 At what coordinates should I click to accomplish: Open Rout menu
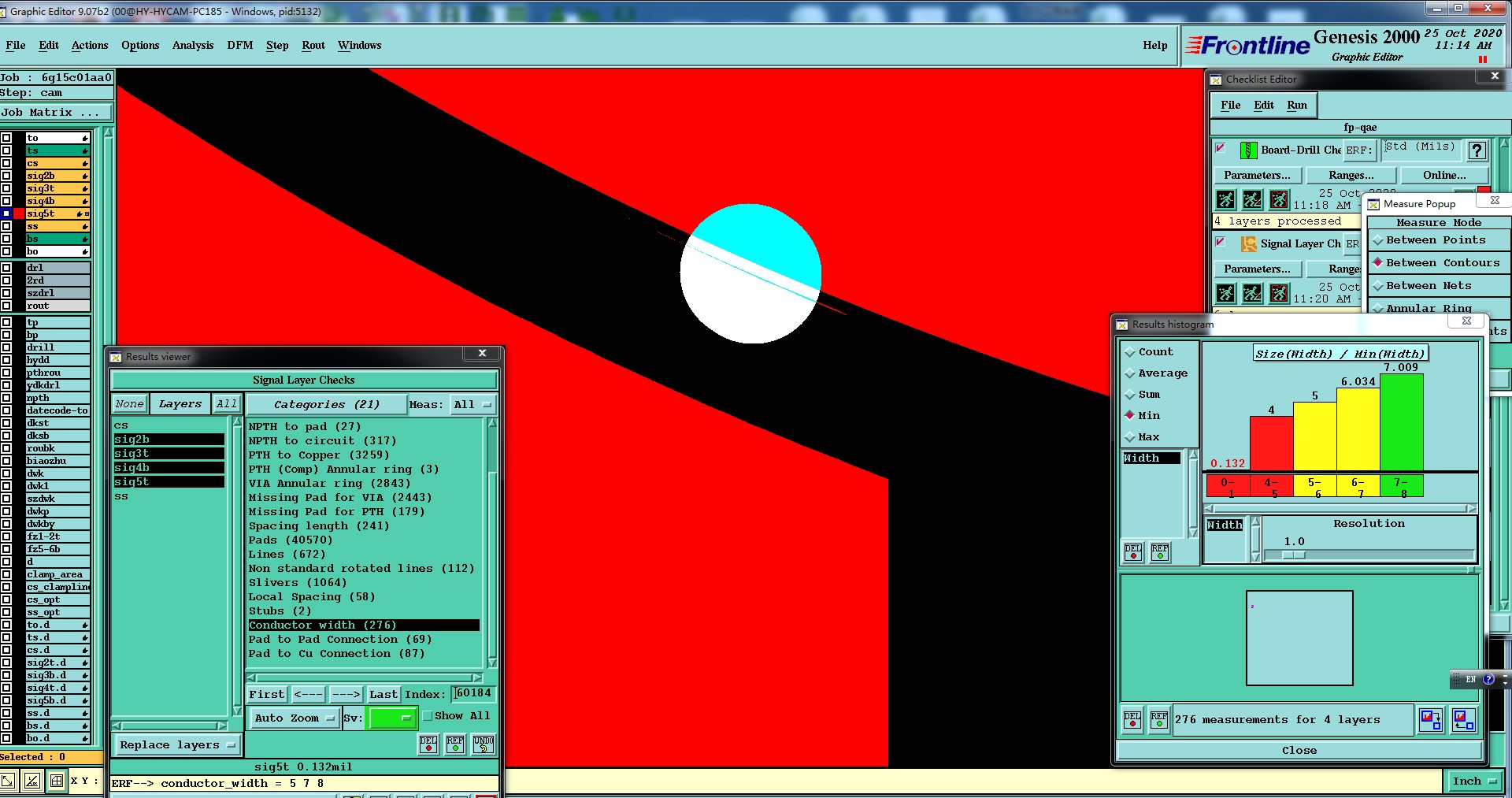tap(313, 46)
